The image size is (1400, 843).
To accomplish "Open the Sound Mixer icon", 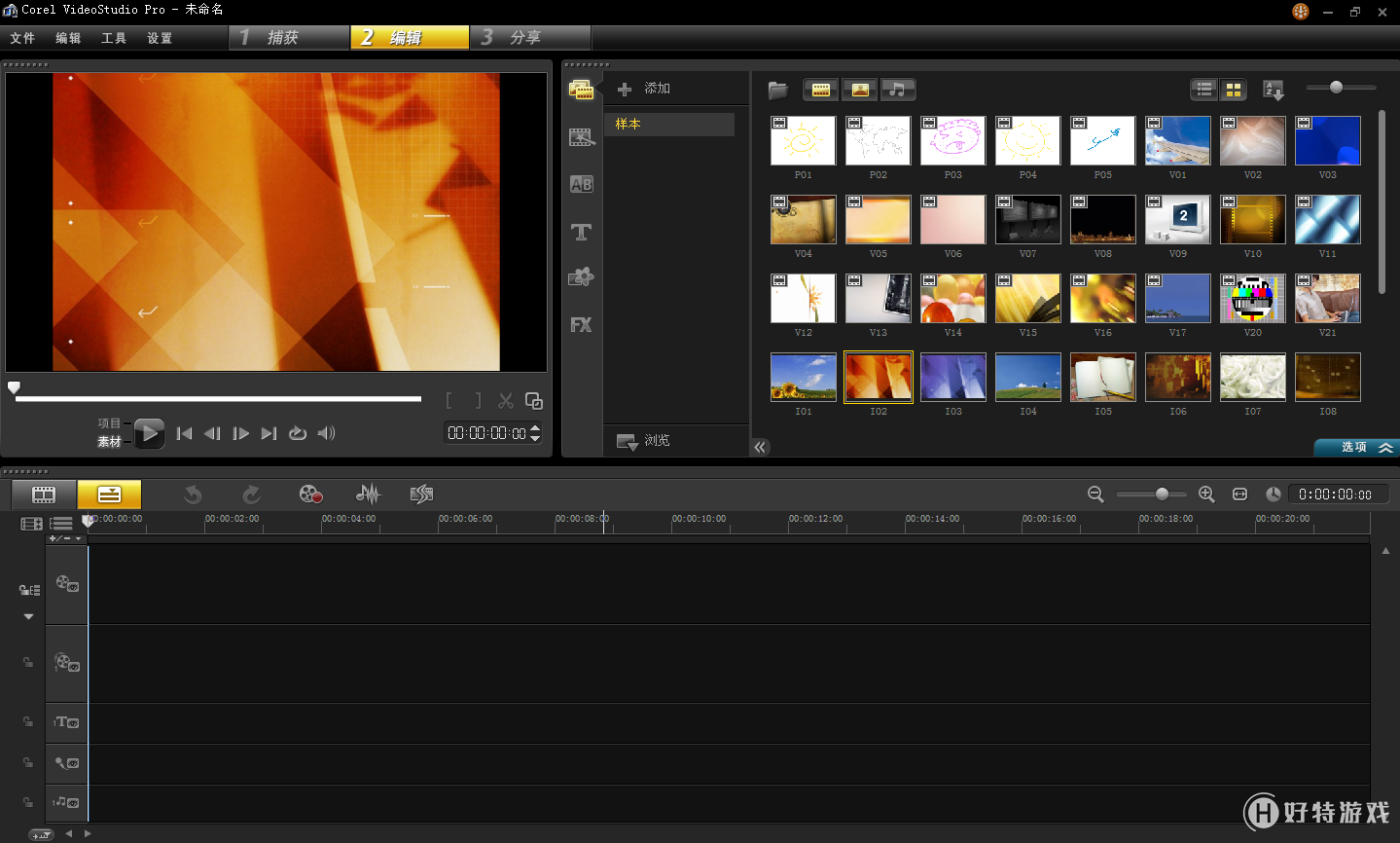I will tap(368, 495).
